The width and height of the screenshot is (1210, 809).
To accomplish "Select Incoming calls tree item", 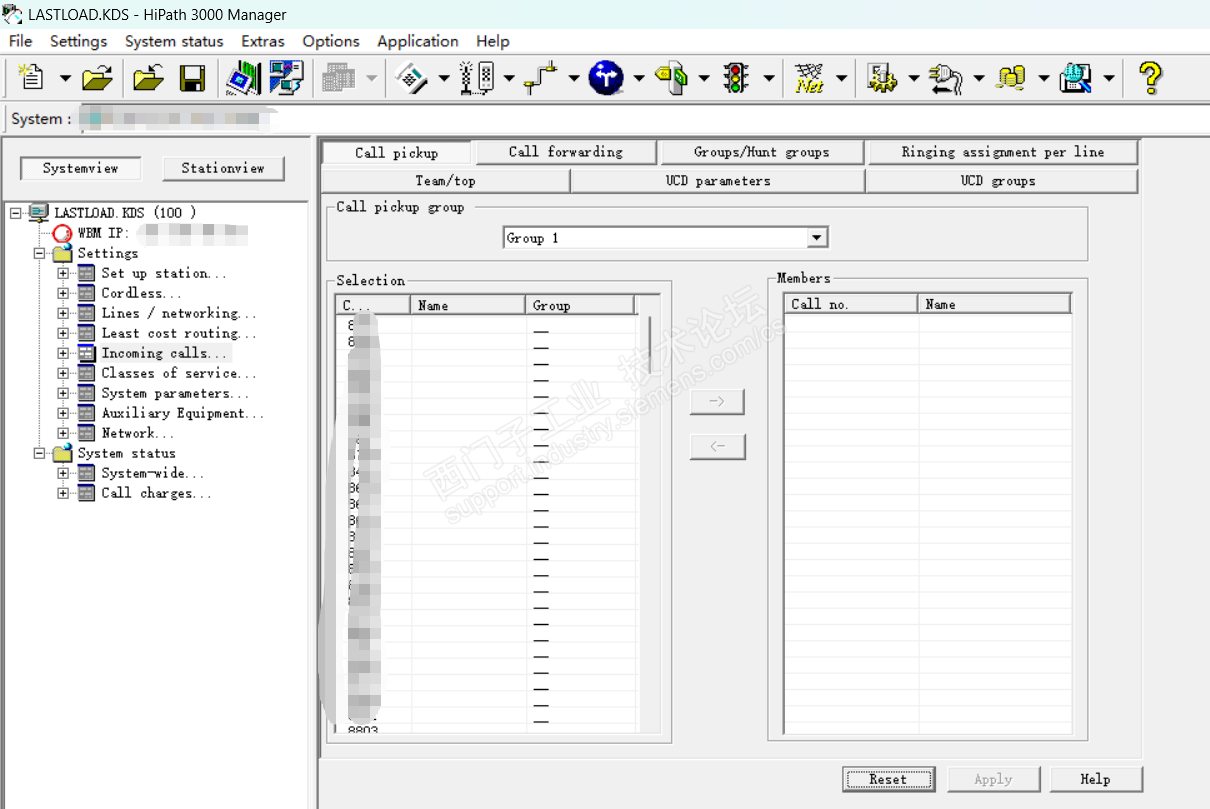I will (x=166, y=353).
